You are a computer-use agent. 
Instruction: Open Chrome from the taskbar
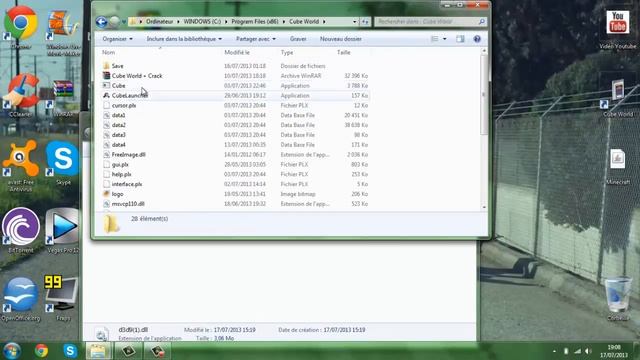41,351
